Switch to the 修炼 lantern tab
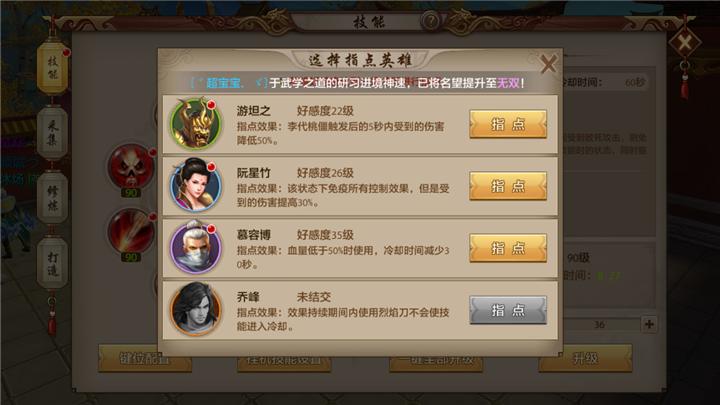Screen dimensions: 720x405 pos(53,198)
